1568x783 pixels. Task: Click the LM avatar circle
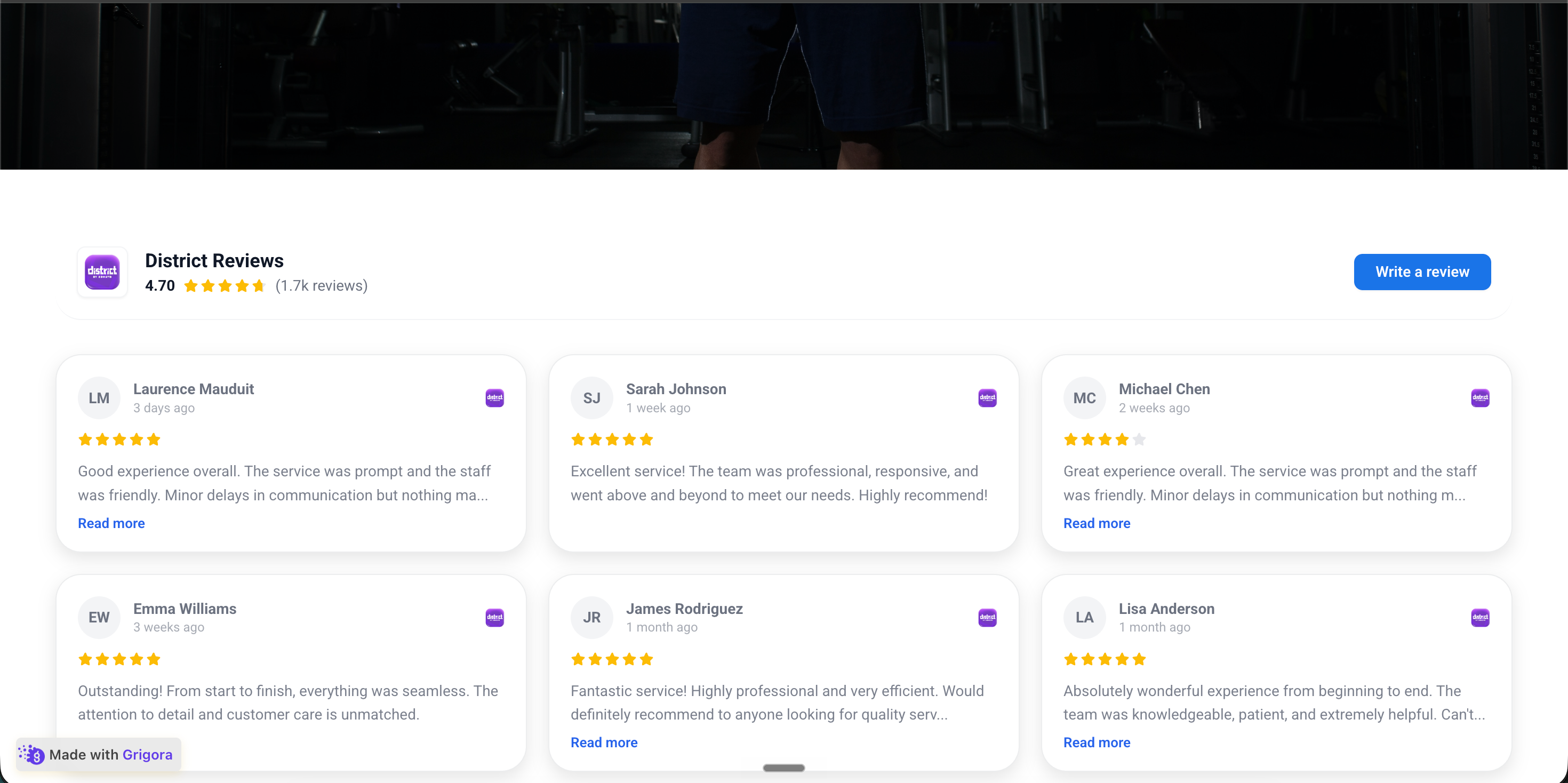[x=99, y=398]
